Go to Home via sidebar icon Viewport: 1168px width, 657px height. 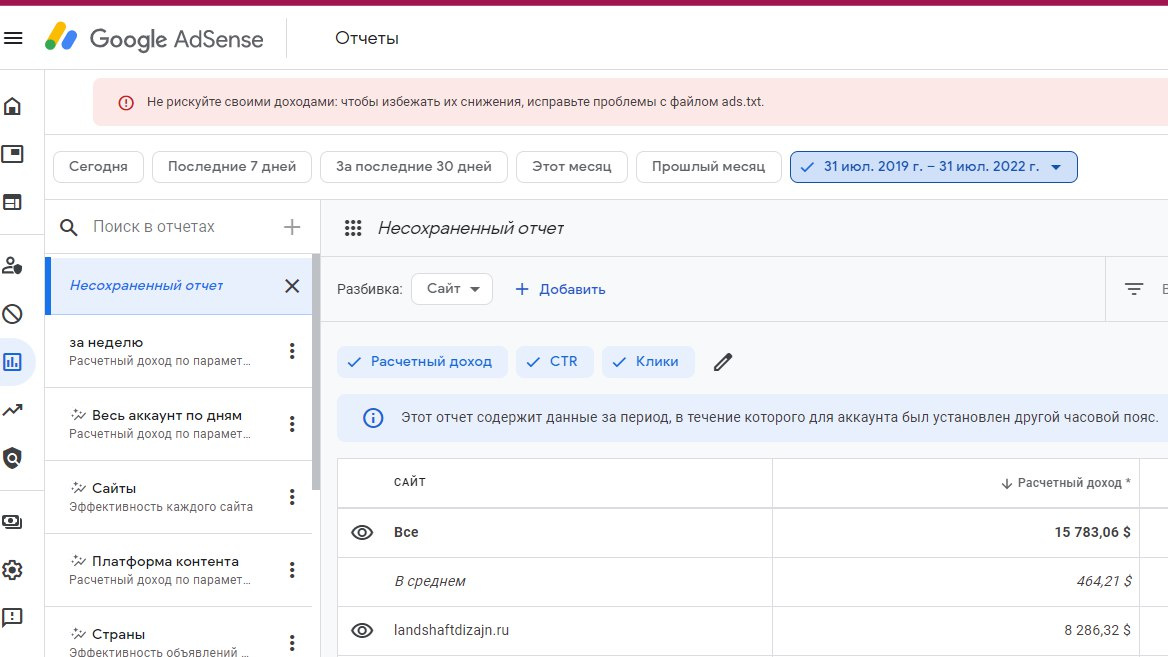tap(13, 107)
